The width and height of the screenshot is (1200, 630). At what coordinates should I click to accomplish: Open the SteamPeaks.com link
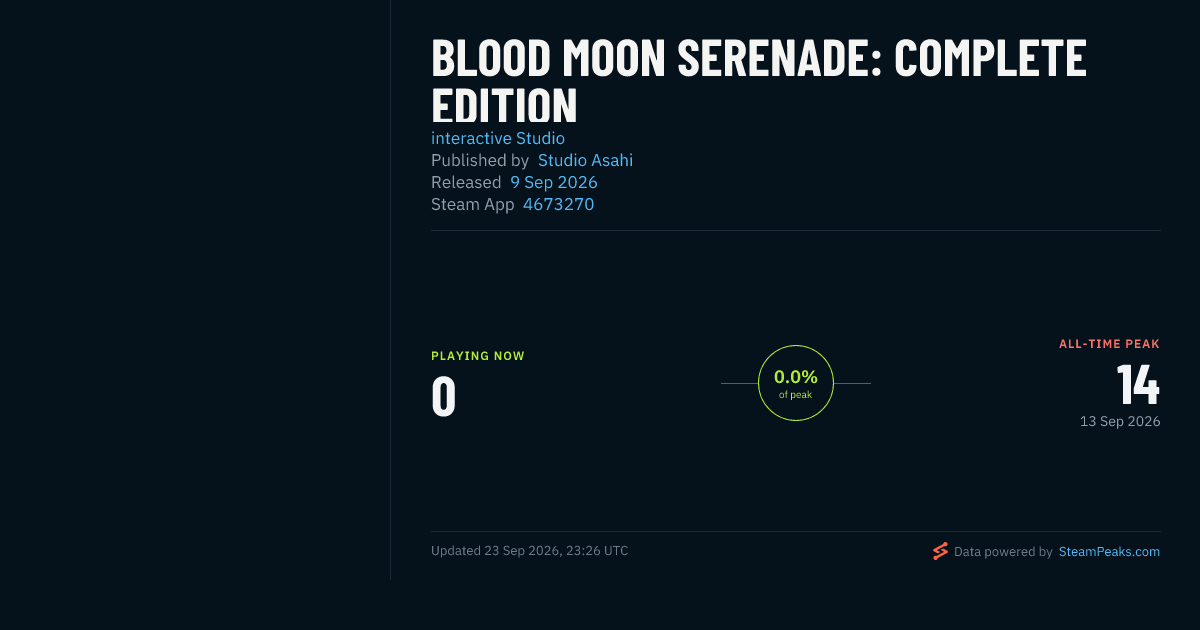click(1109, 551)
